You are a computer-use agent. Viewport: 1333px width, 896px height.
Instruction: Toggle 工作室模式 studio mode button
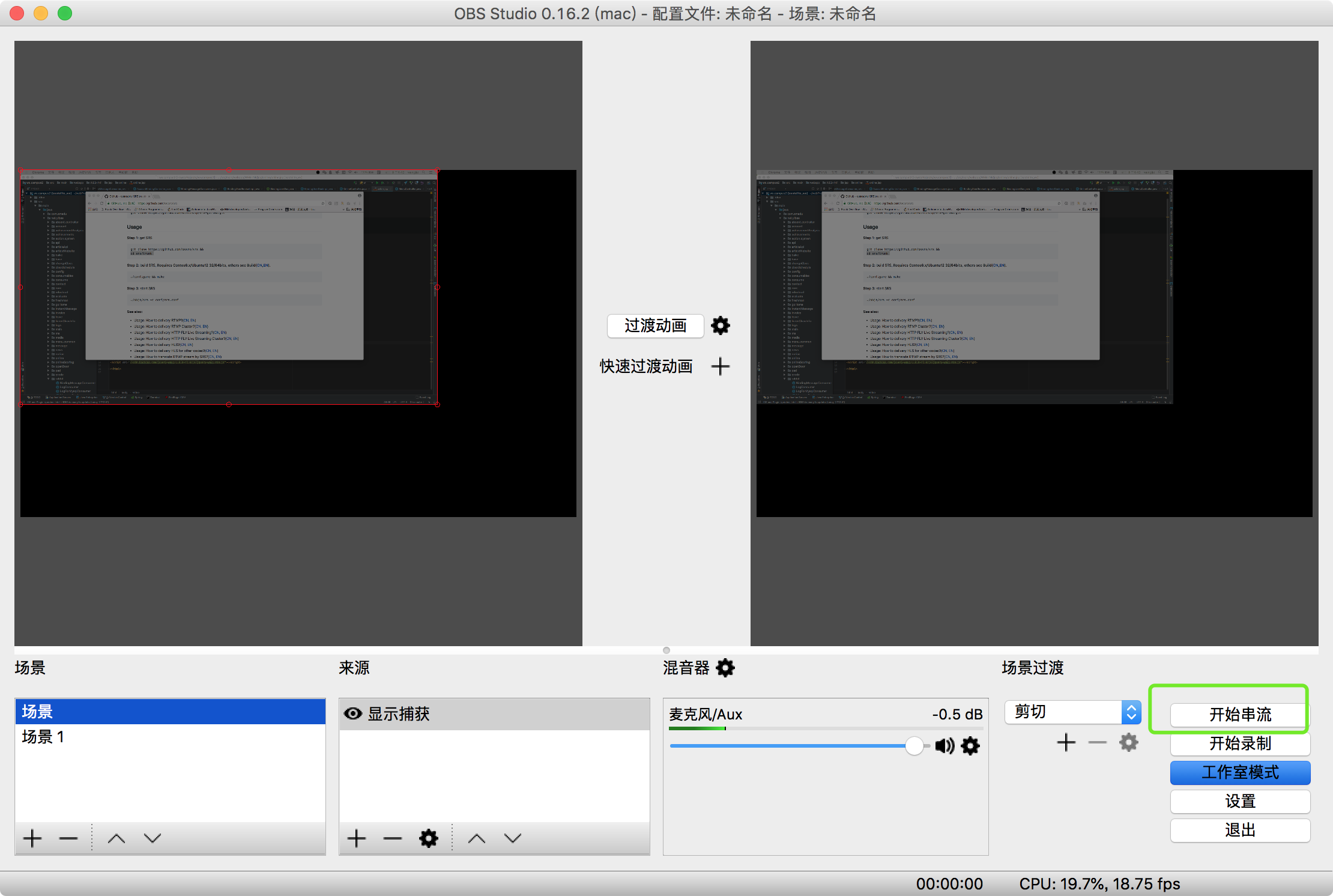click(x=1240, y=772)
